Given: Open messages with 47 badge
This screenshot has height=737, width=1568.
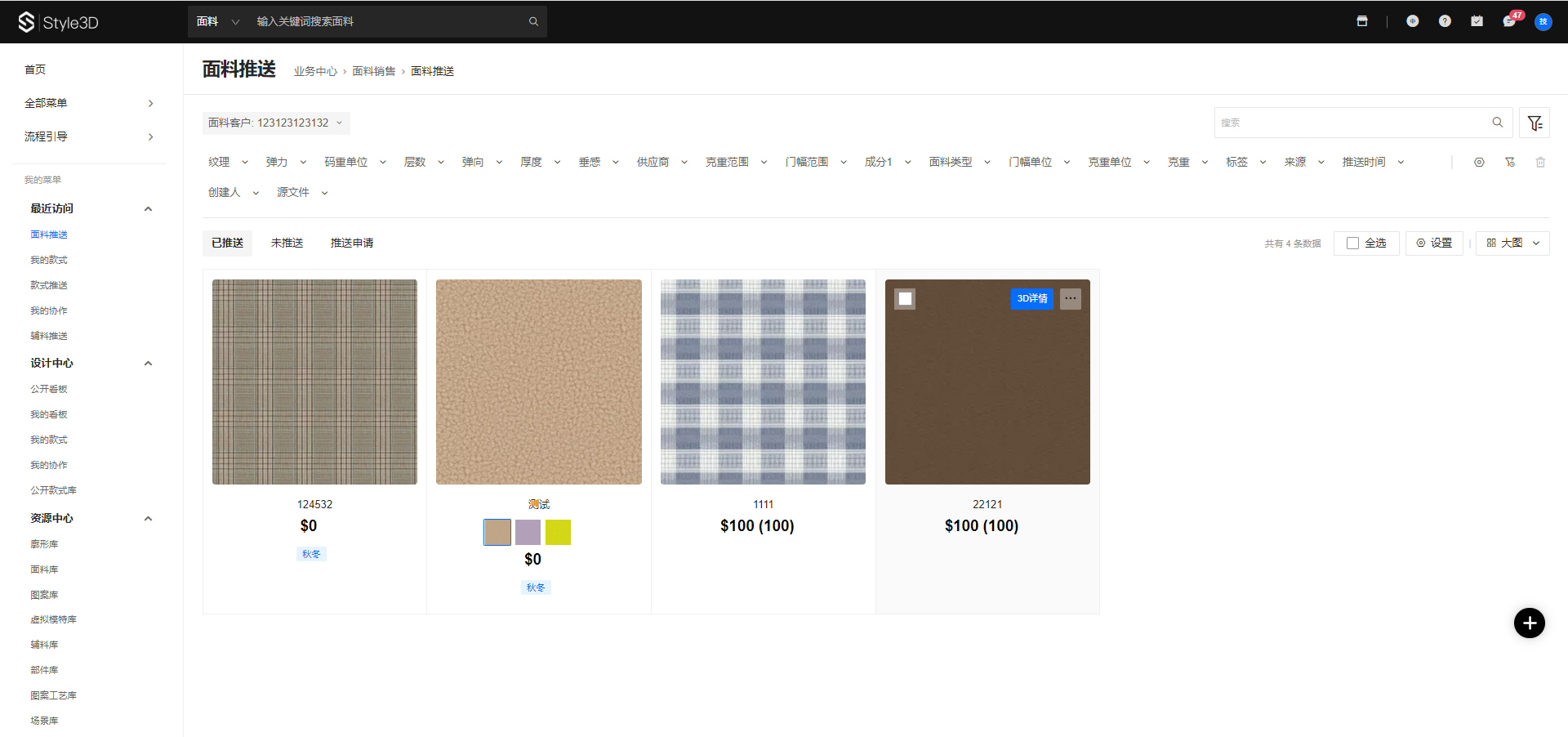Looking at the screenshot, I should coord(1510,20).
